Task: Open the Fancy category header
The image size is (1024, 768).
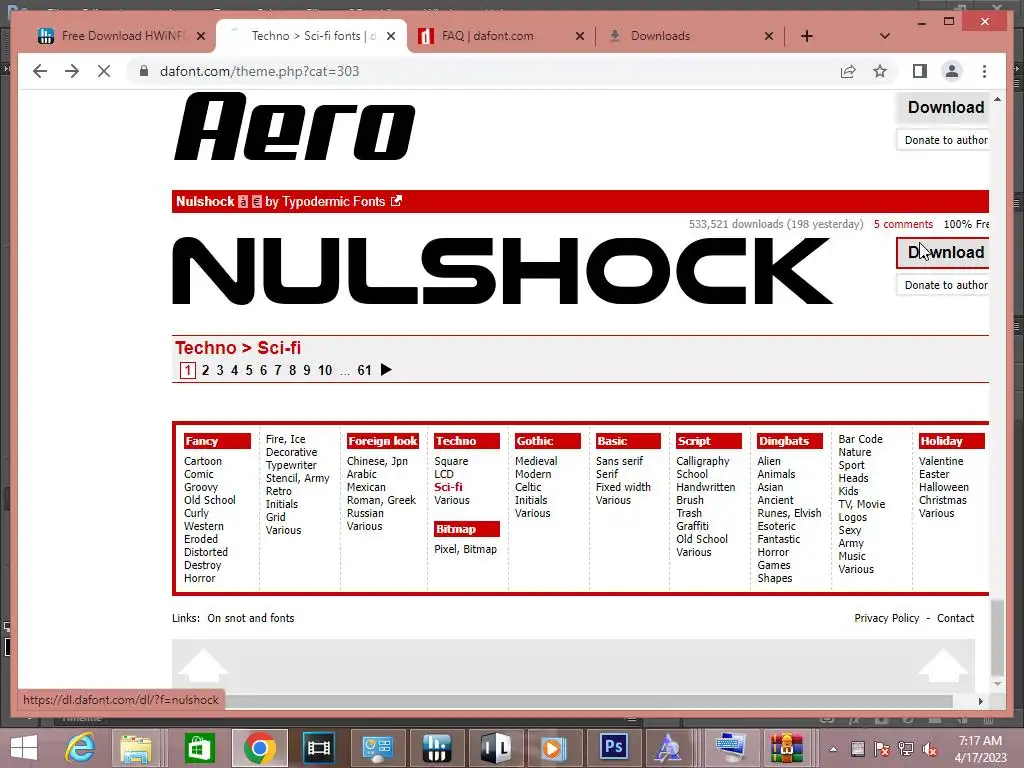Action: [x=217, y=441]
